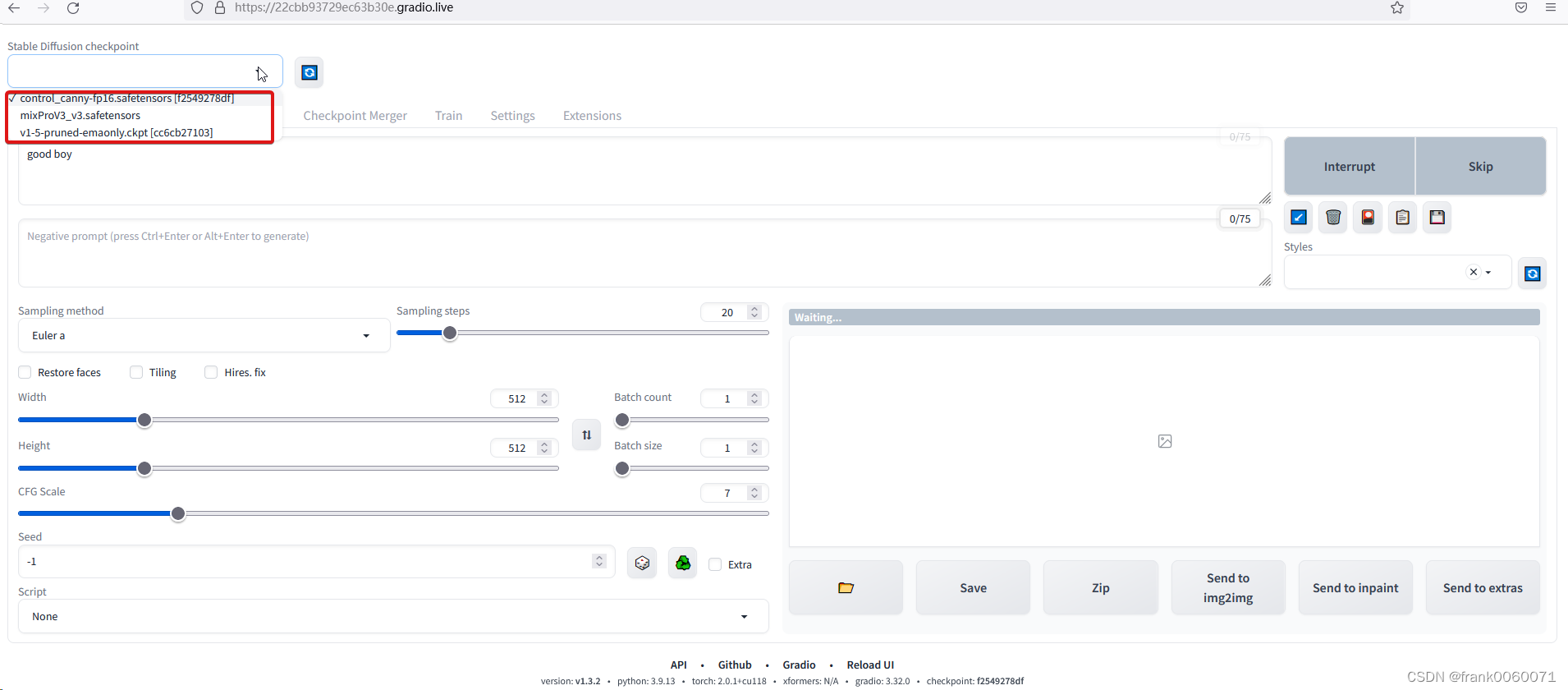Enable the Tiling checkbox
The width and height of the screenshot is (1568, 690).
[136, 372]
